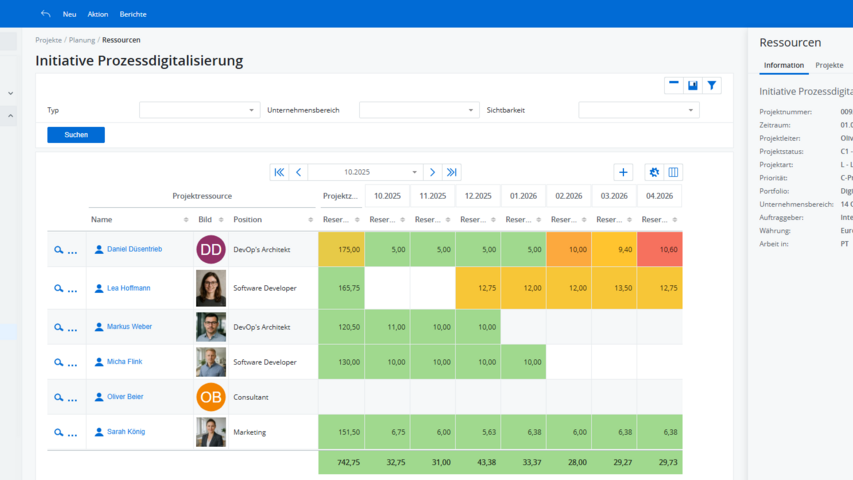Open the filter funnel icon
853x480 pixels.
[711, 86]
